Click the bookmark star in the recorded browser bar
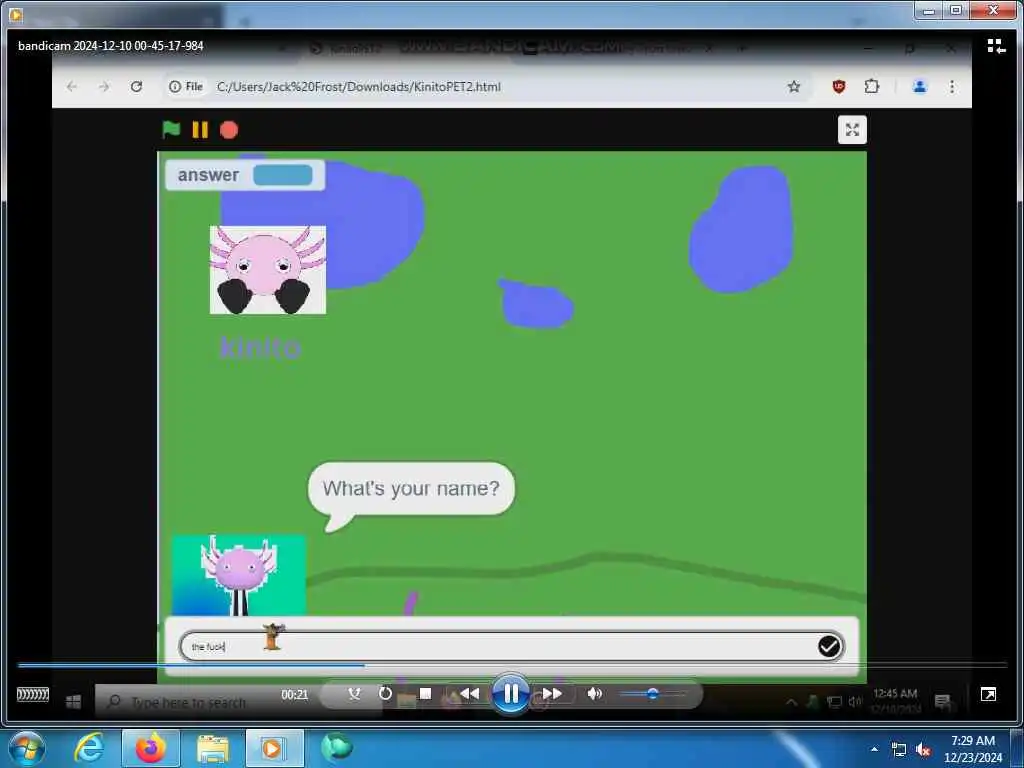Screen dimensions: 1024x768 coord(793,87)
